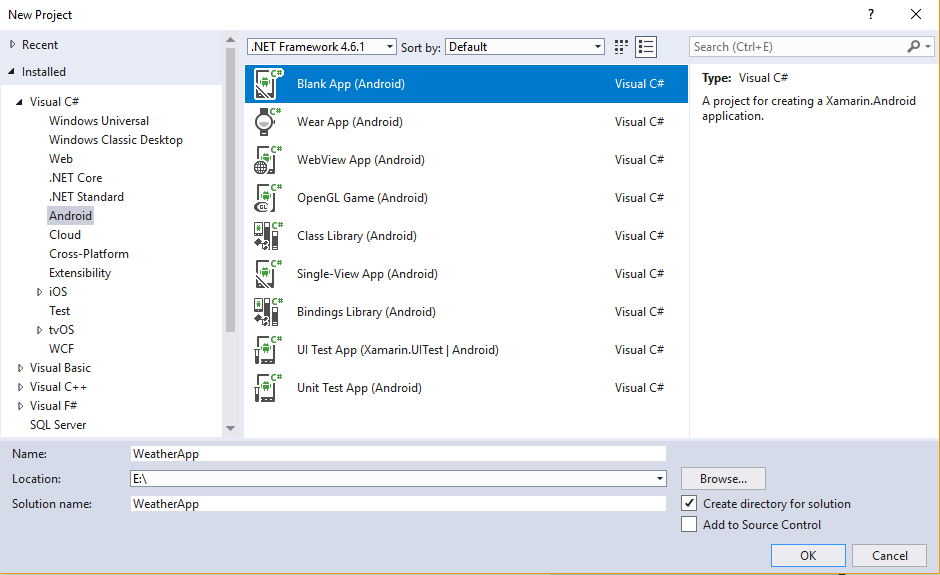This screenshot has width=940, height=575.
Task: Select the Class Library (Android) template name
Action: [357, 236]
